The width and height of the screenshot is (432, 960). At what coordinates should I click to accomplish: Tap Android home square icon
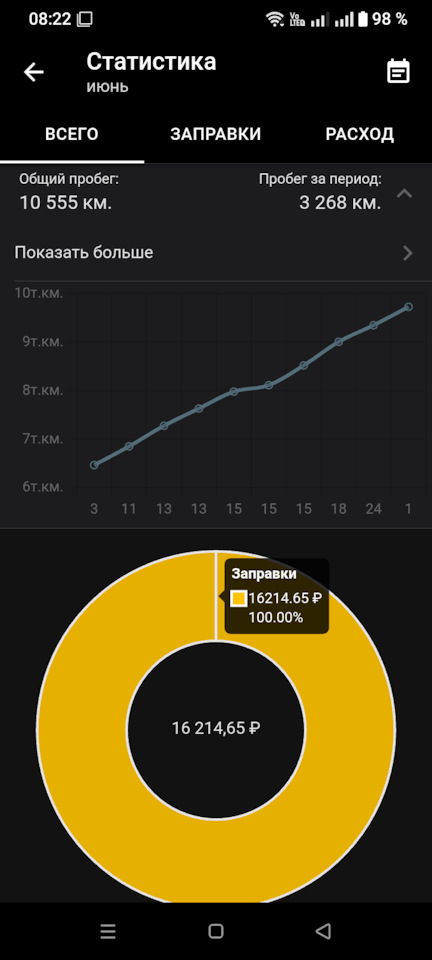point(215,931)
